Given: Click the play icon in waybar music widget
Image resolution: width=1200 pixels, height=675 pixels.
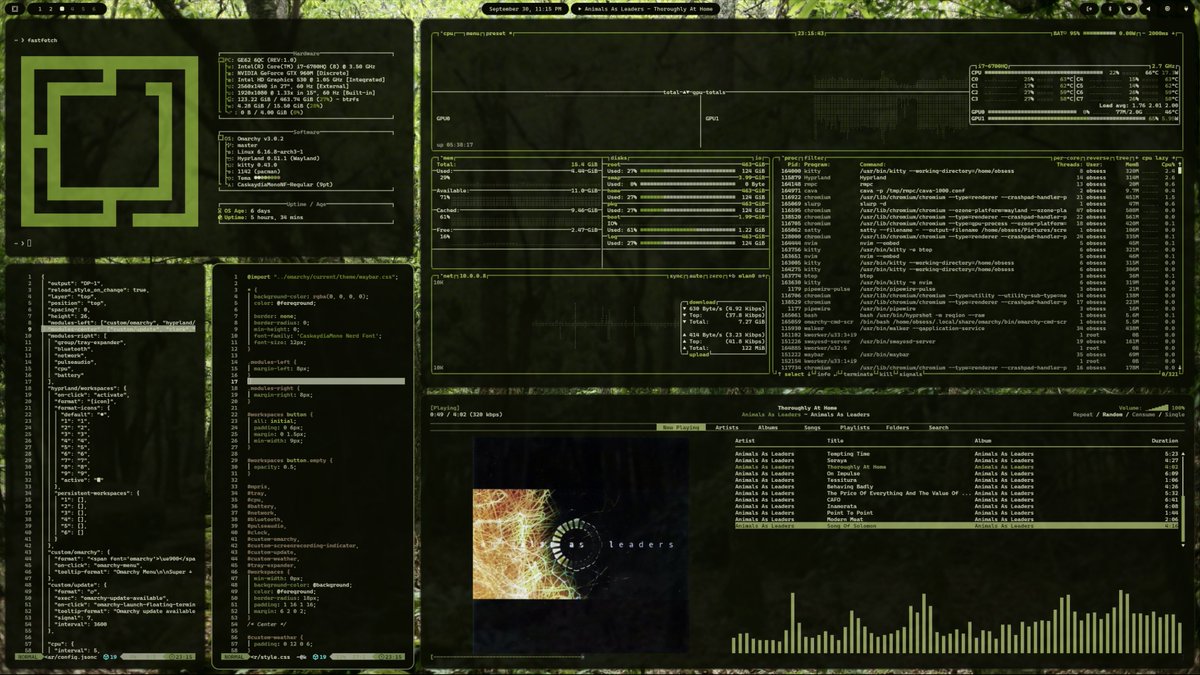Looking at the screenshot, I should pos(580,8).
